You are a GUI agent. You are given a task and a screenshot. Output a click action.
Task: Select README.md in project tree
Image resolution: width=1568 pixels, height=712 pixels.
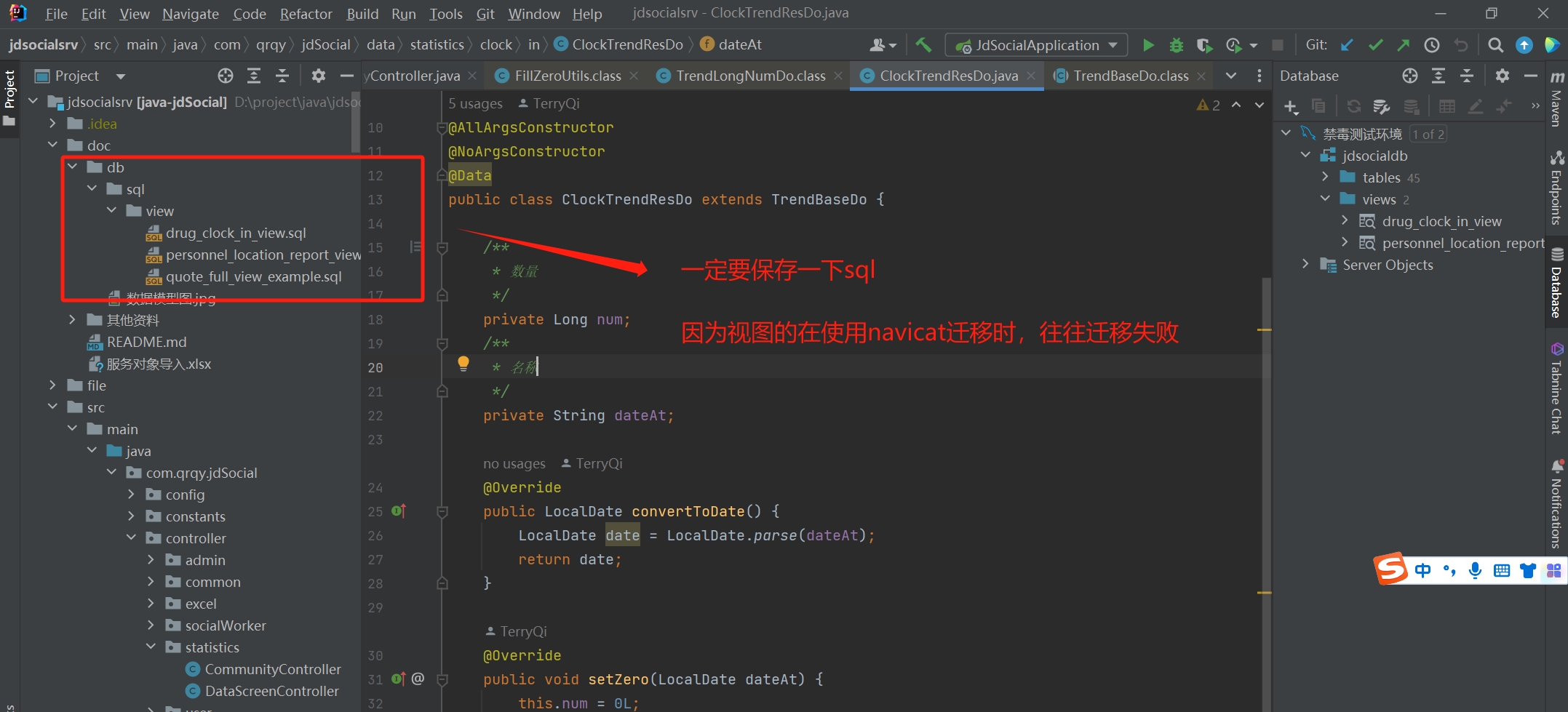146,342
